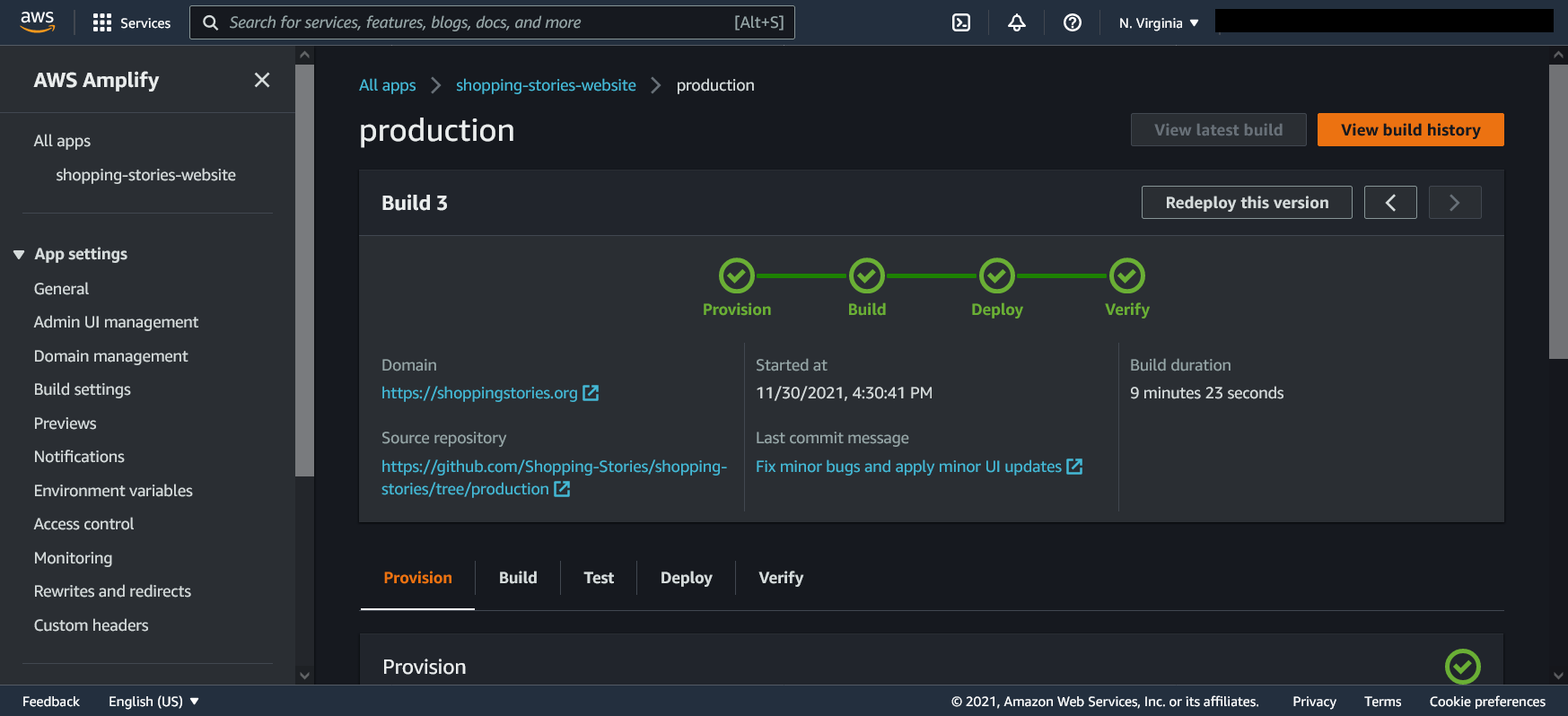
Task: Click View latest build button
Action: [1219, 130]
